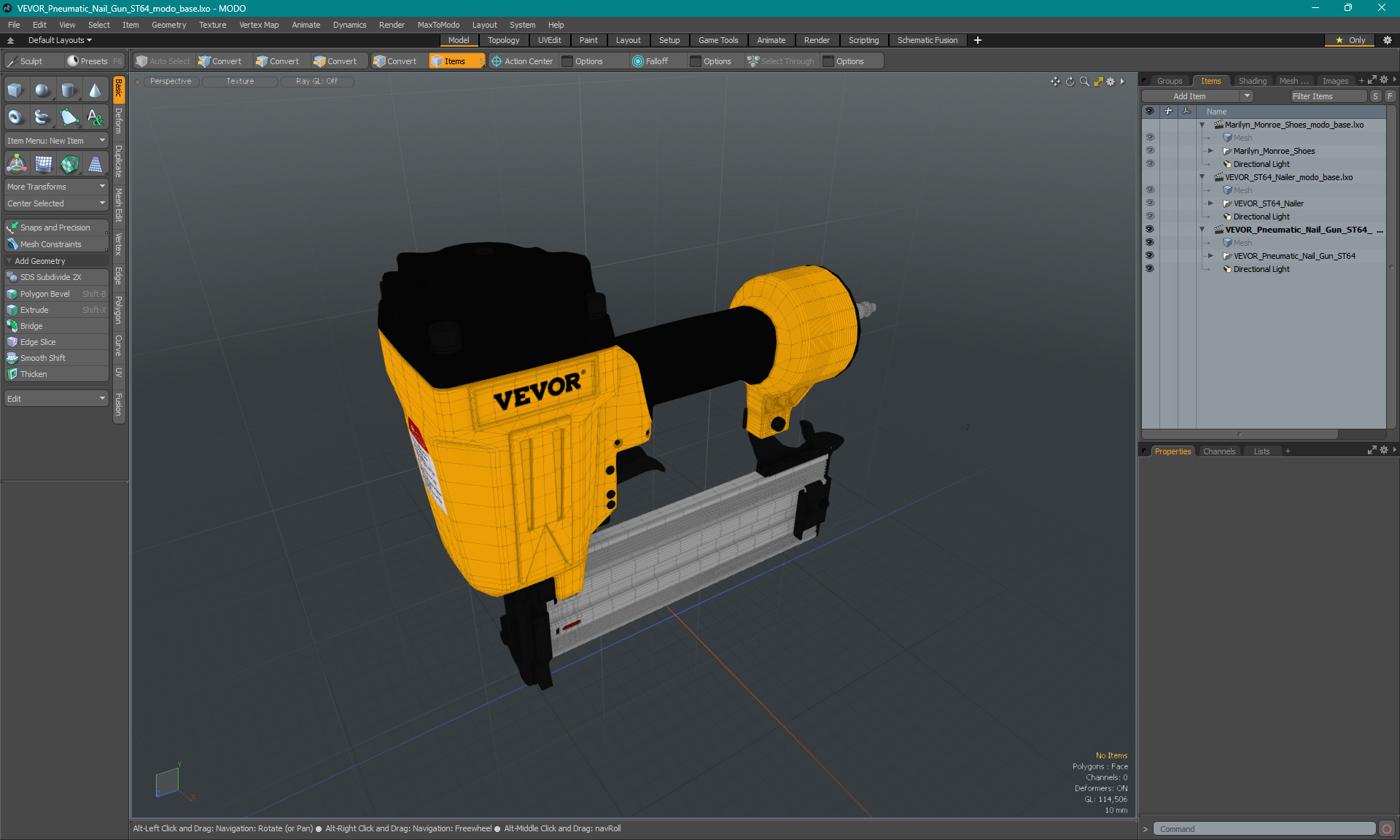
Task: Expand the VEVOR_Pneumatic_Nail_Gun_ST64 group
Action: tap(1210, 256)
